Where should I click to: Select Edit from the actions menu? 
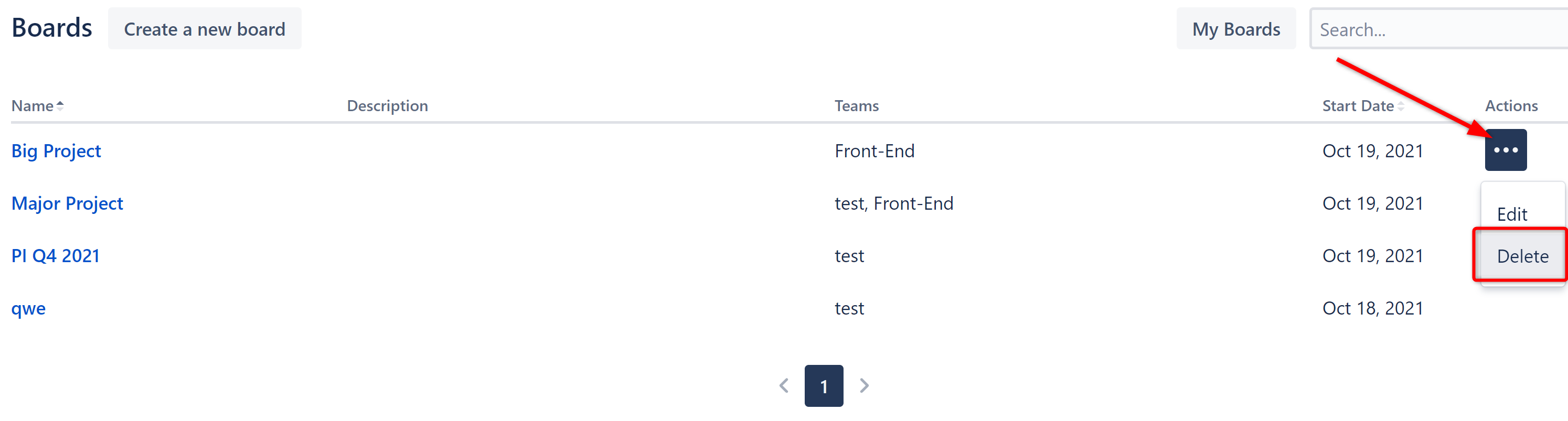tap(1512, 214)
